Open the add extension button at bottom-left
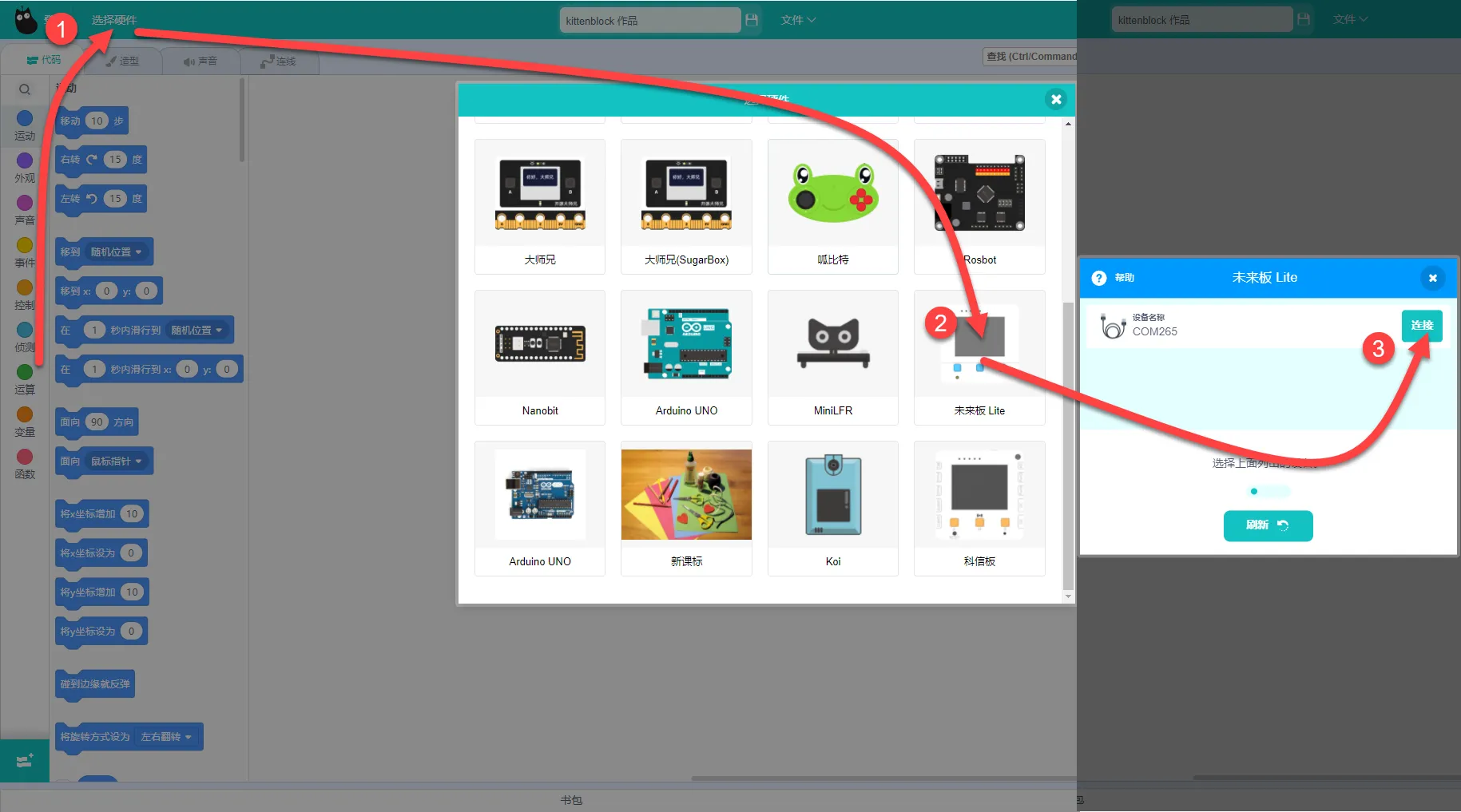The width and height of the screenshot is (1461, 812). click(x=25, y=760)
